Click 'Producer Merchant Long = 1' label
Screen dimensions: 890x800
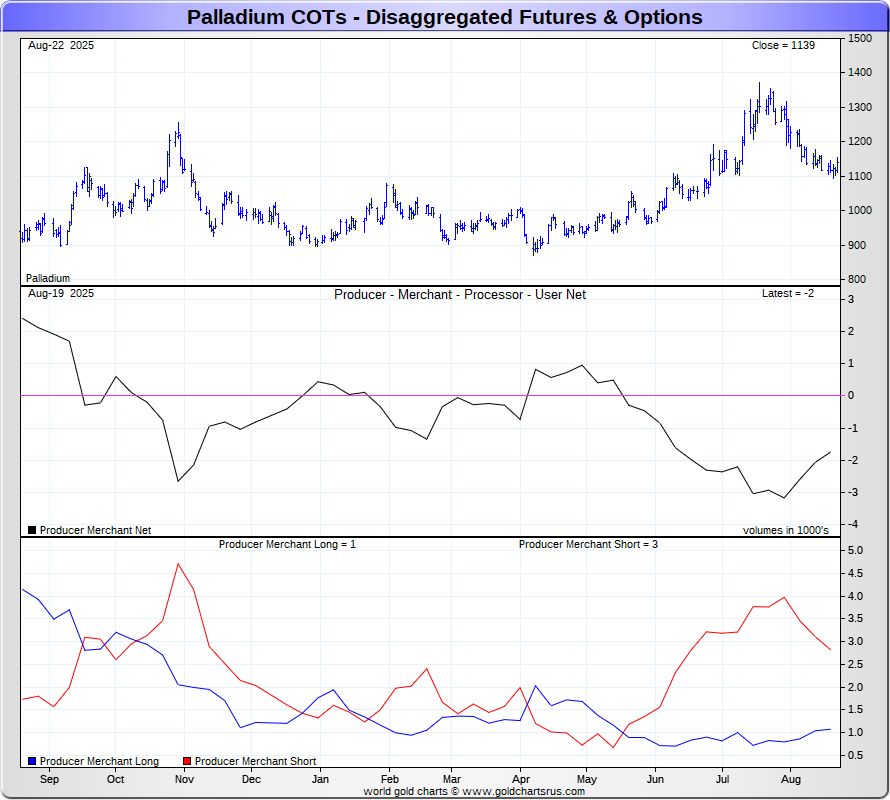[287, 544]
